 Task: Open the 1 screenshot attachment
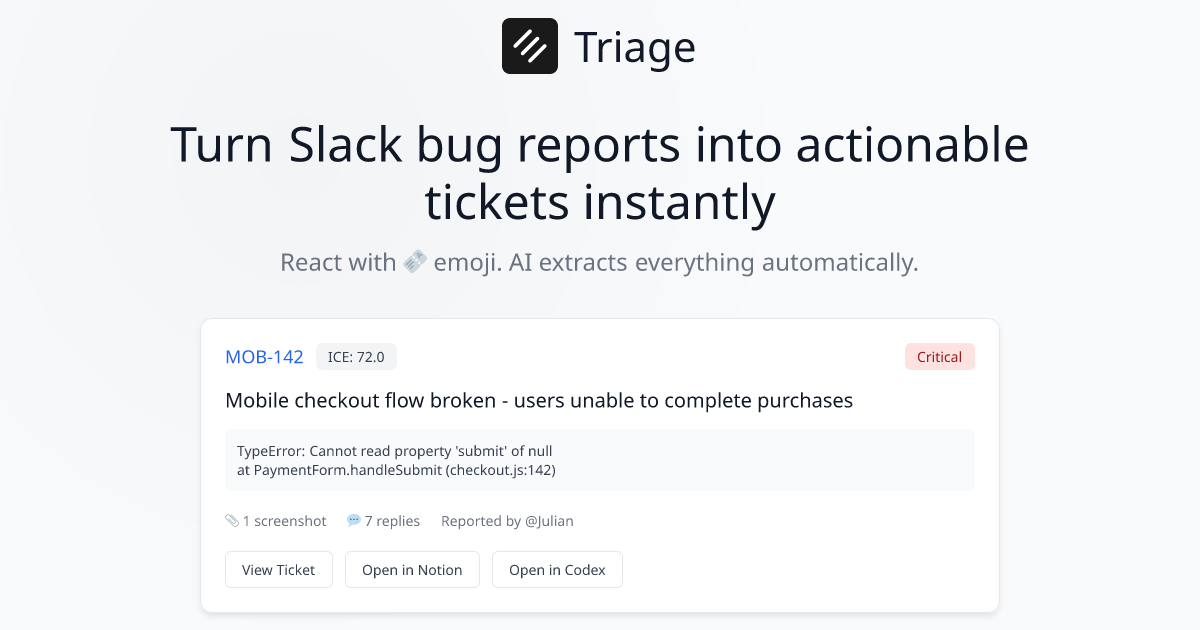click(284, 520)
